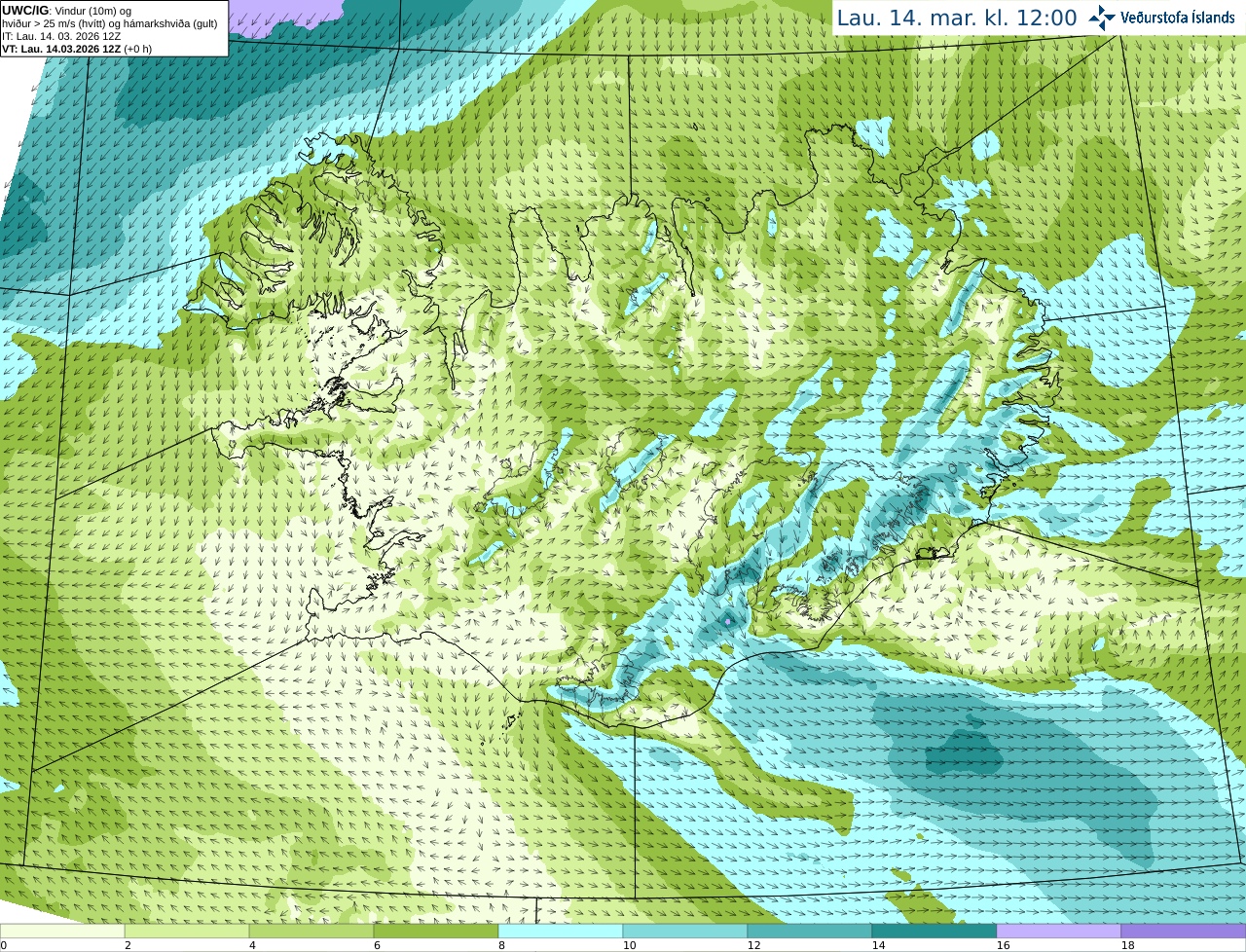Pick the 6–8 m/s darker green legend swatch
This screenshot has height=952, width=1246.
tap(436, 931)
